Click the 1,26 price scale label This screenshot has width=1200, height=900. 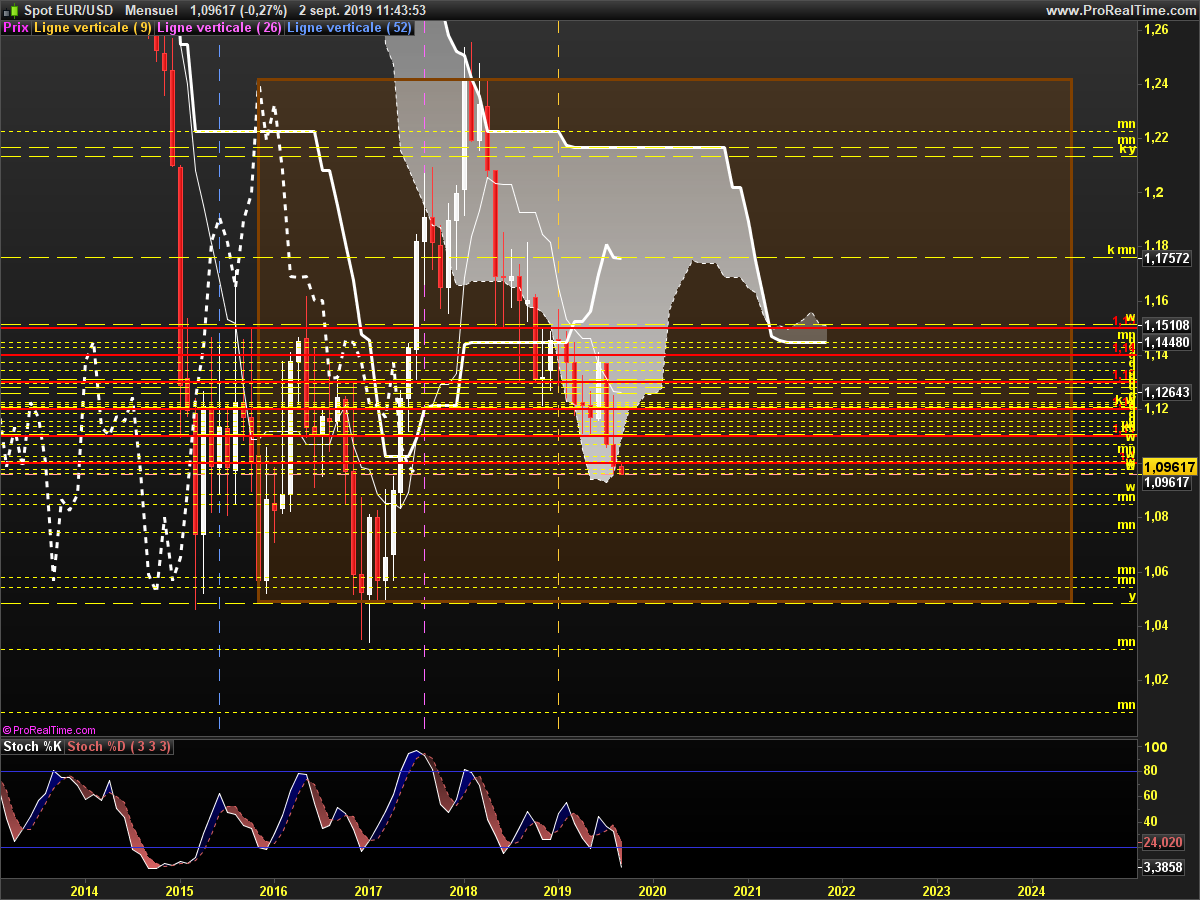coord(1156,30)
